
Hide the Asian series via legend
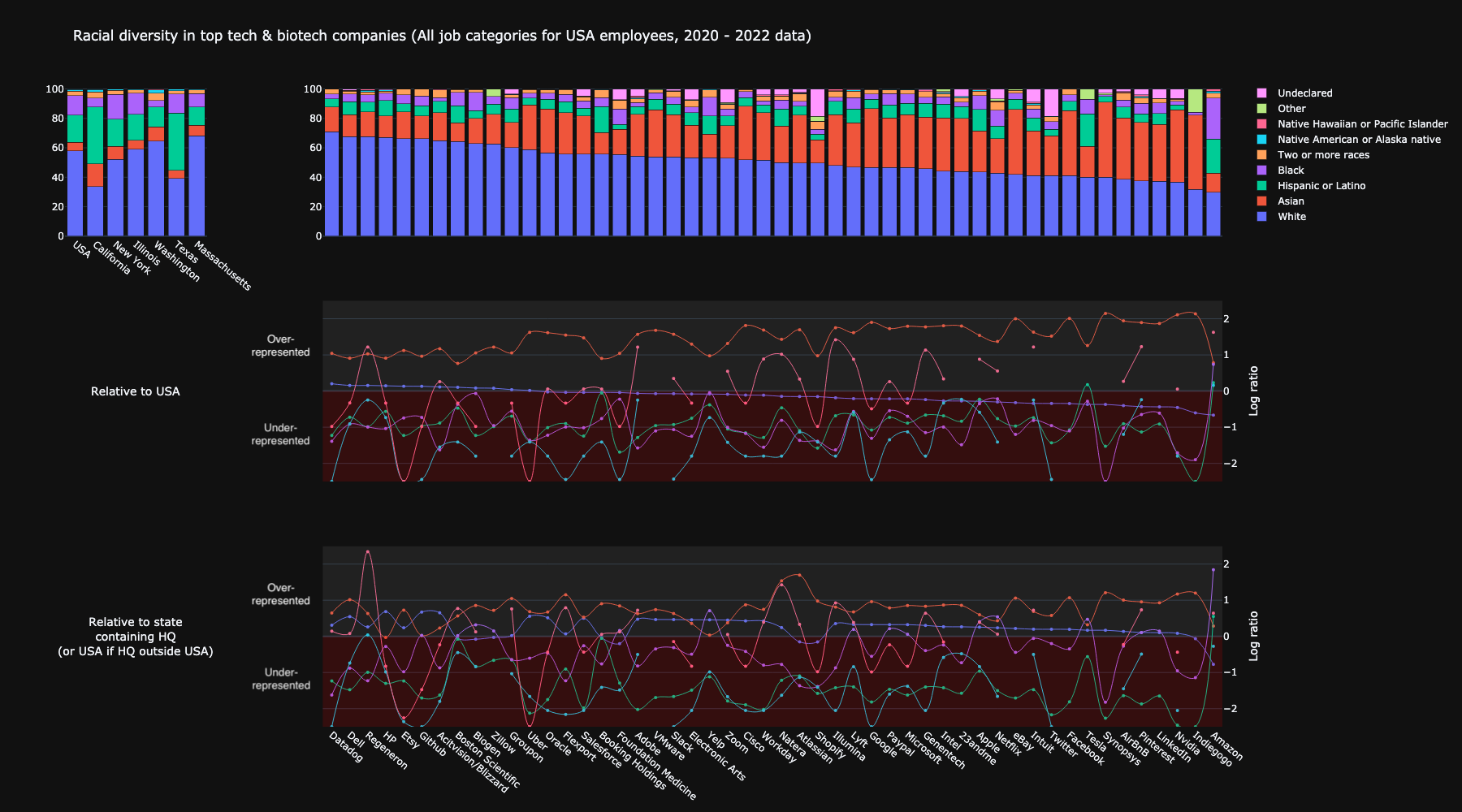1290,201
